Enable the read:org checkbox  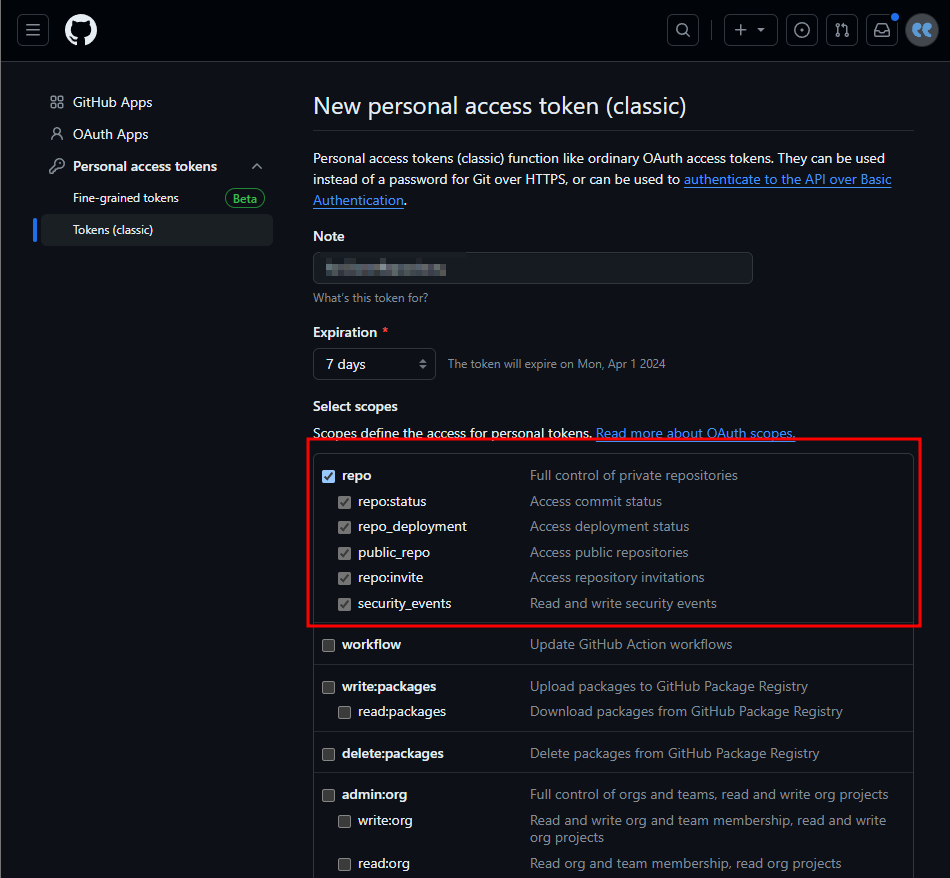pyautogui.click(x=344, y=864)
